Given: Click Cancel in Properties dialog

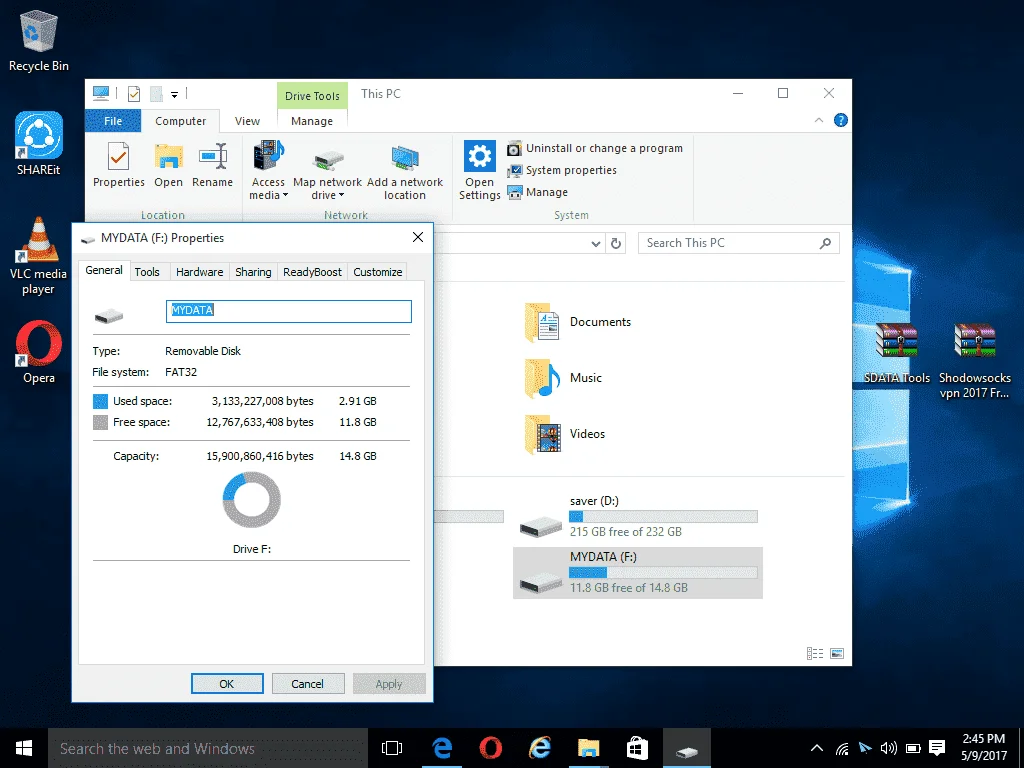Looking at the screenshot, I should 308,684.
